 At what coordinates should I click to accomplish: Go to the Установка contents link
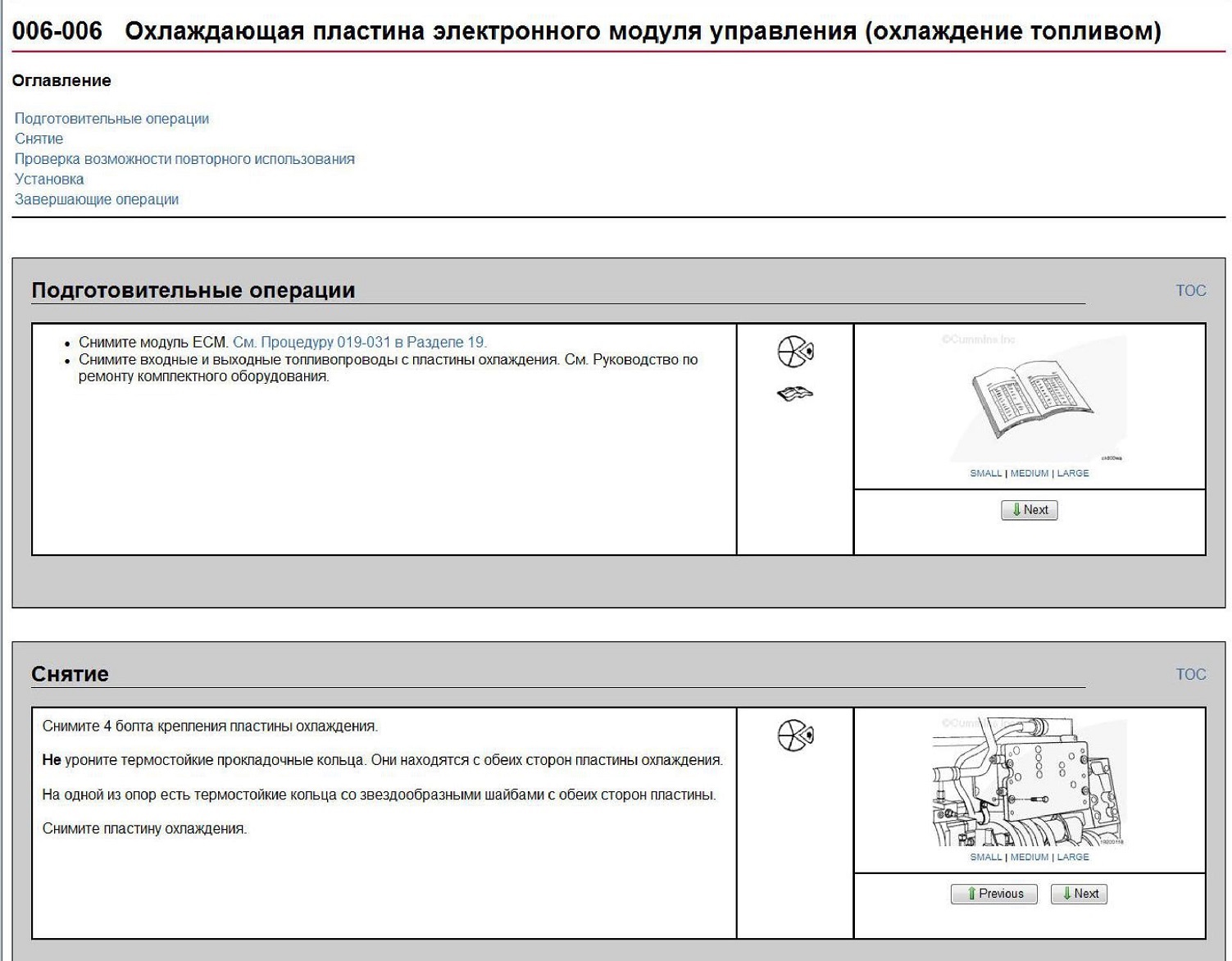click(x=49, y=179)
